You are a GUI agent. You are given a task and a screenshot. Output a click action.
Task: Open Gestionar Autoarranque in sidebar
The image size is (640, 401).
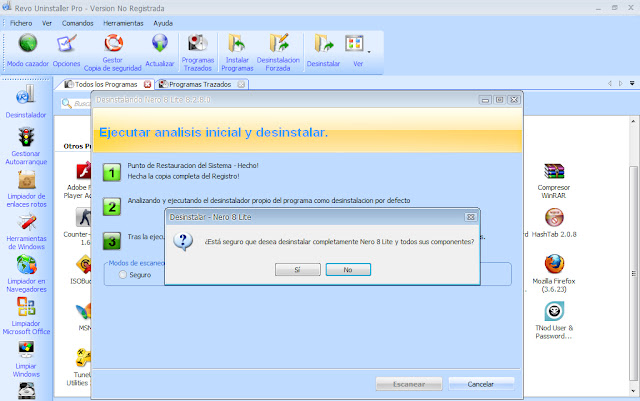point(26,146)
